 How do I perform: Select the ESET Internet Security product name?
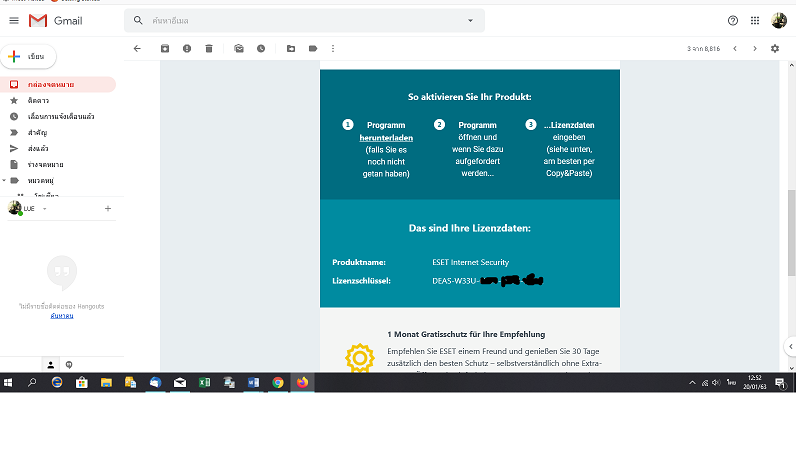(470, 262)
